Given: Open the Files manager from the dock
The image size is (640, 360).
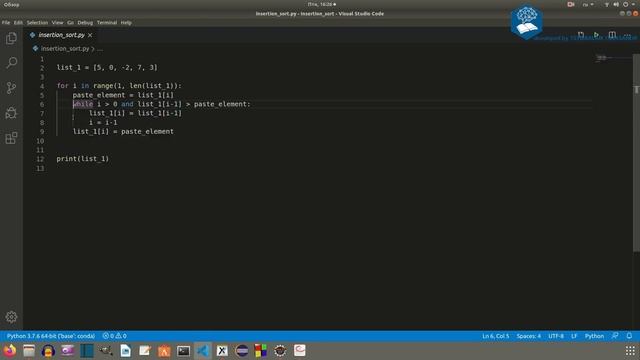Looking at the screenshot, I should [x=29, y=350].
